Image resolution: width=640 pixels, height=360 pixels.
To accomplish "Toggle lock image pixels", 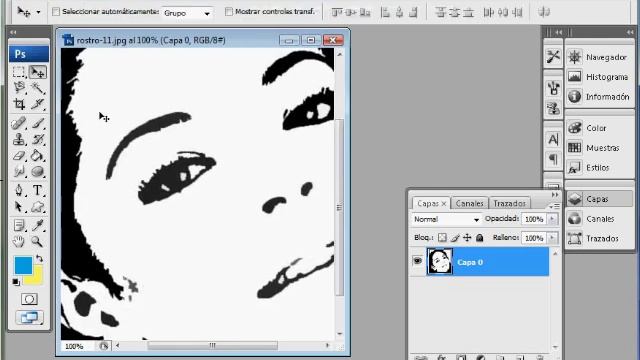I will click(455, 238).
